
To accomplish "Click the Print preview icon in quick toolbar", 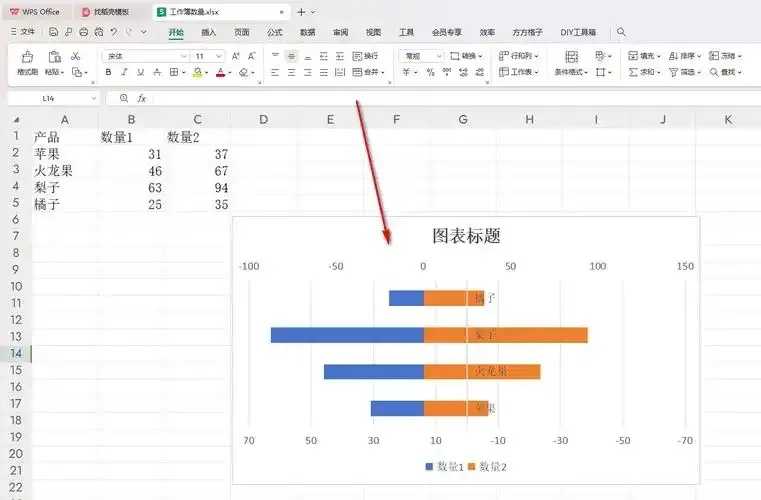I will (x=99, y=32).
